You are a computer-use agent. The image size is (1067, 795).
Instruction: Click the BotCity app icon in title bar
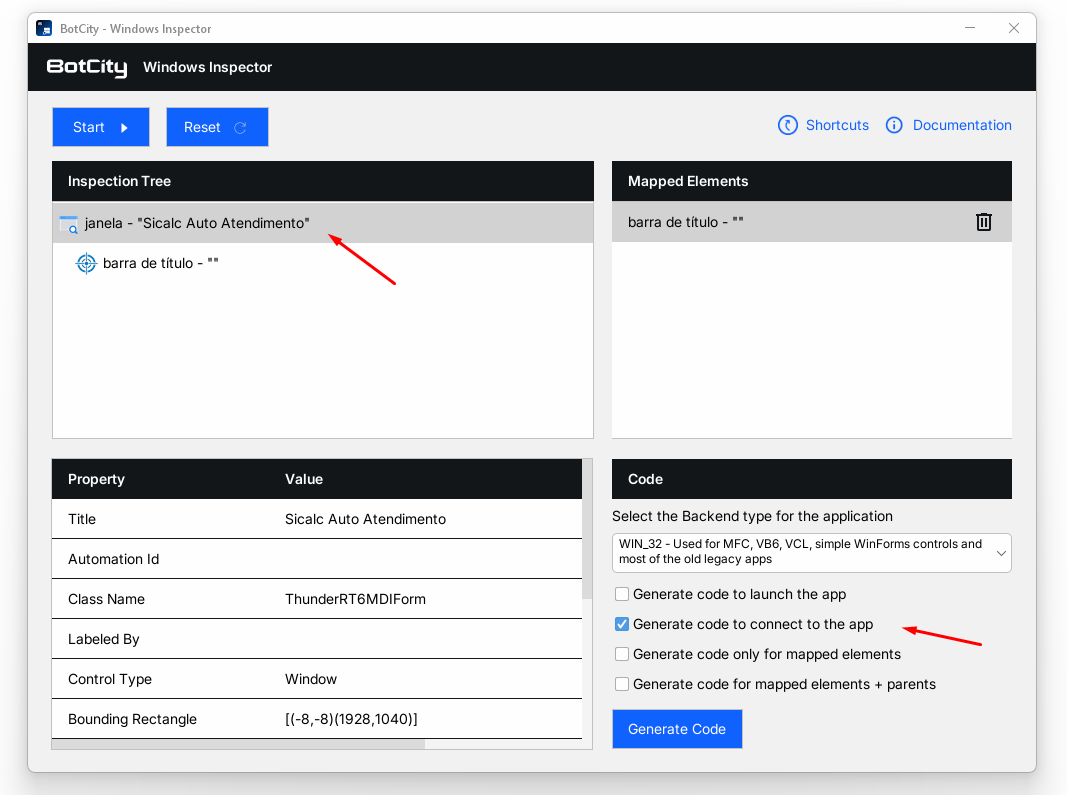coord(44,29)
